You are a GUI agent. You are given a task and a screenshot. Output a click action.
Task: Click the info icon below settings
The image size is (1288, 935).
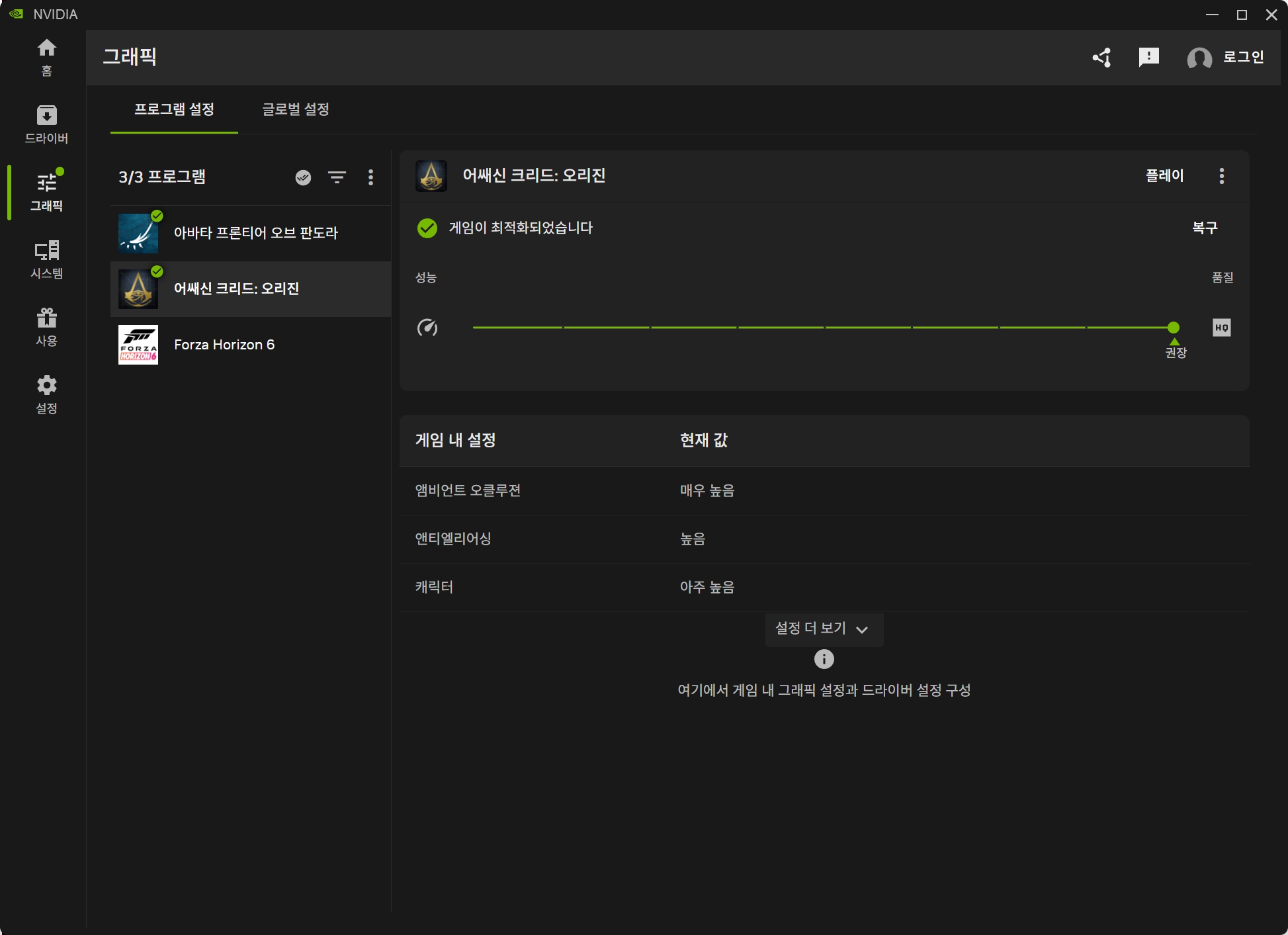(824, 659)
